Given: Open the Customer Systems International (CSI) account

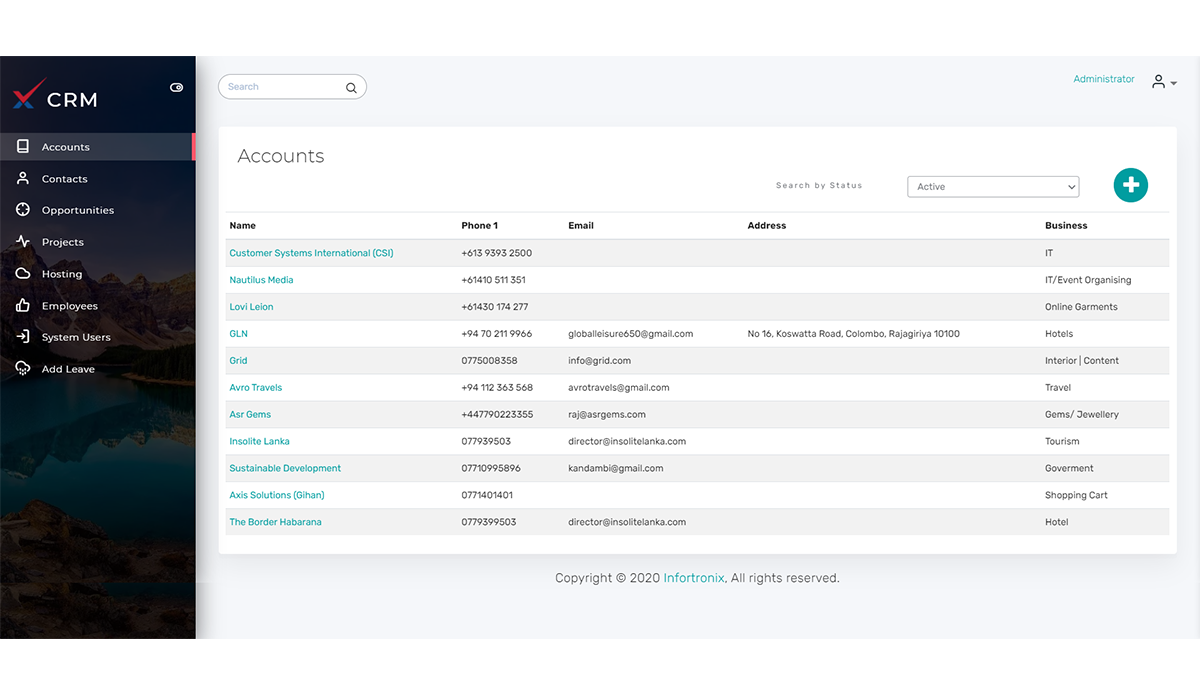Looking at the screenshot, I should [311, 253].
